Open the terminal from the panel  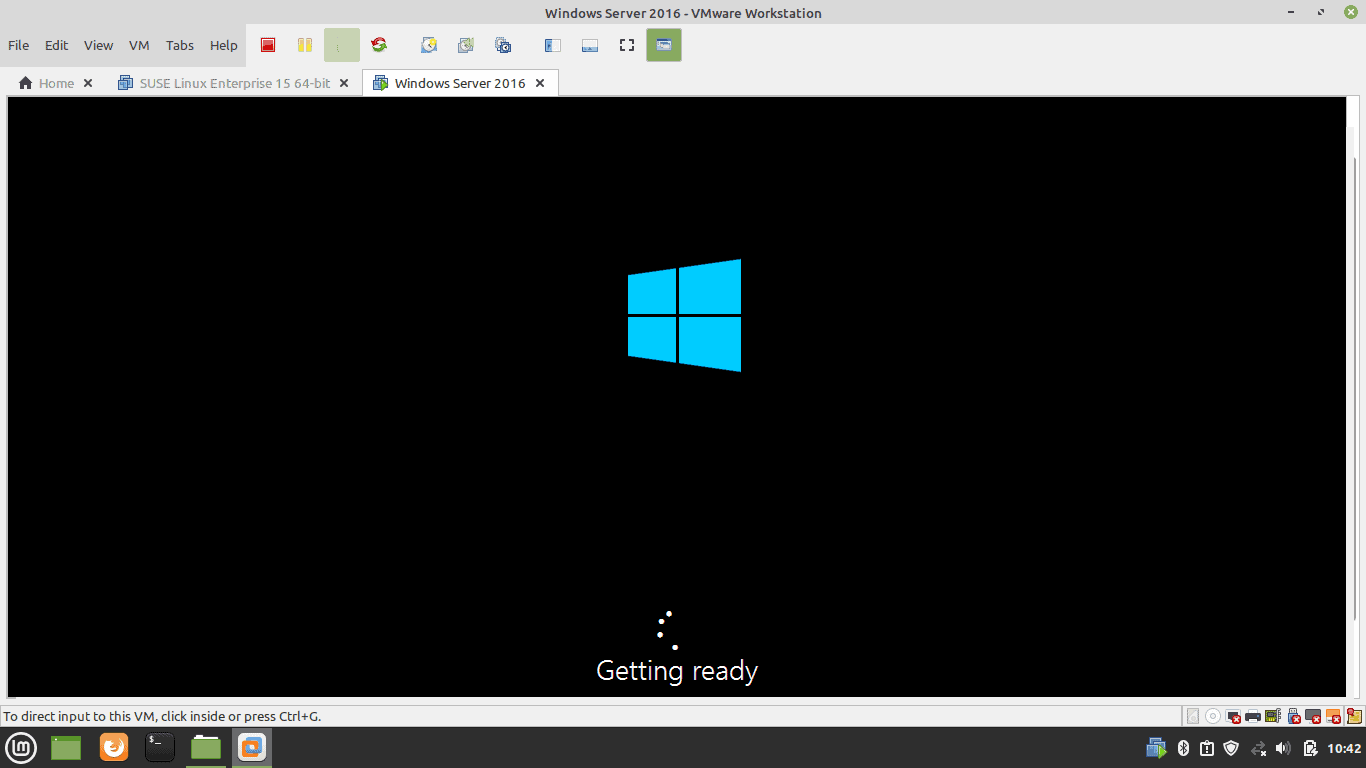(x=160, y=747)
